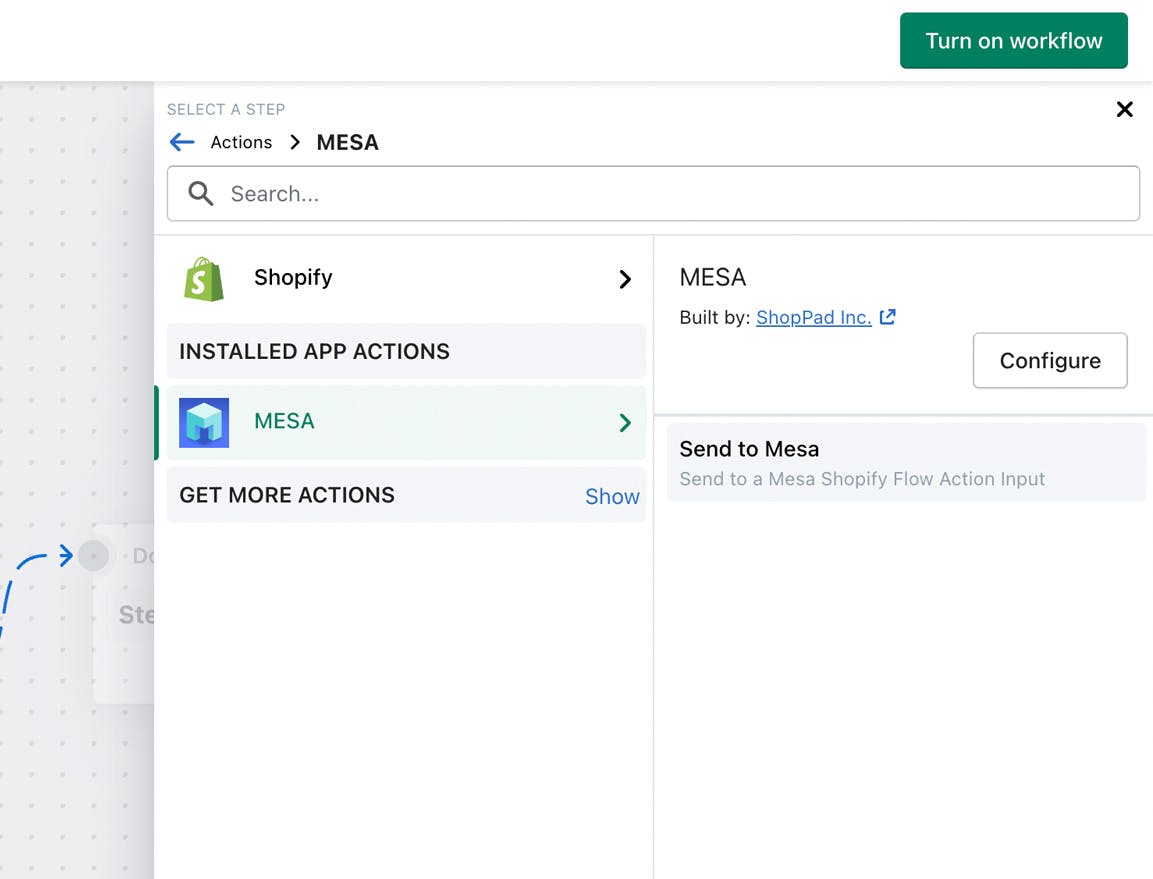This screenshot has width=1153, height=879.
Task: Click the magnifier search icon
Action: (x=200, y=193)
